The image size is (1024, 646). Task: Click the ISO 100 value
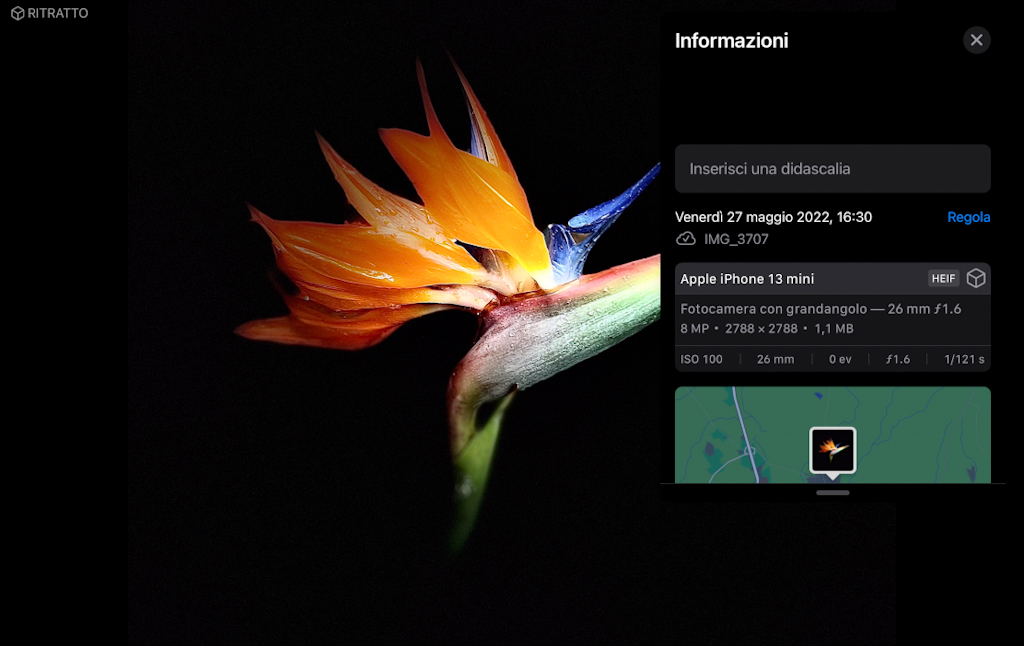point(701,359)
